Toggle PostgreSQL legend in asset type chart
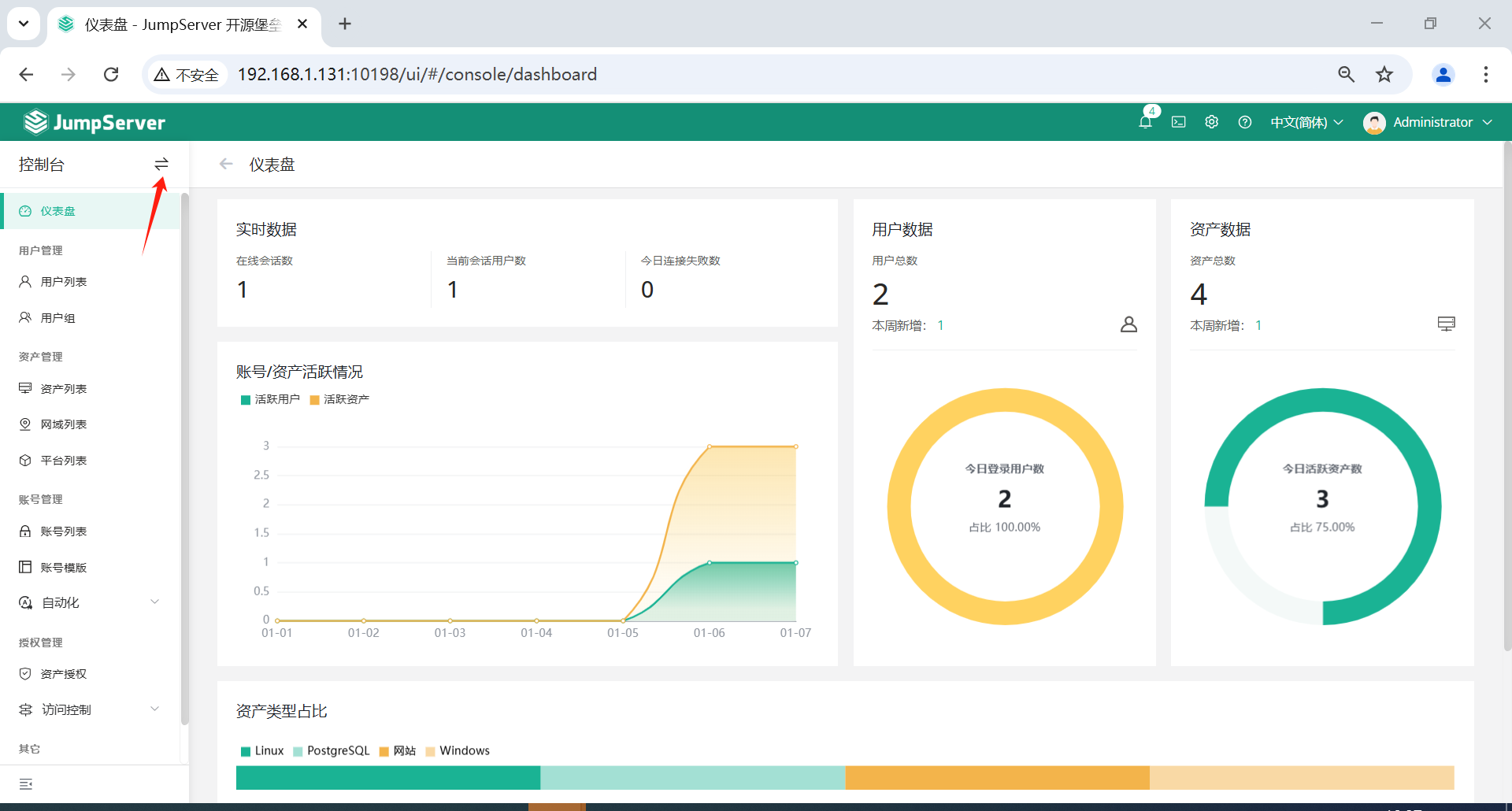Viewport: 1512px width, 811px height. [331, 750]
